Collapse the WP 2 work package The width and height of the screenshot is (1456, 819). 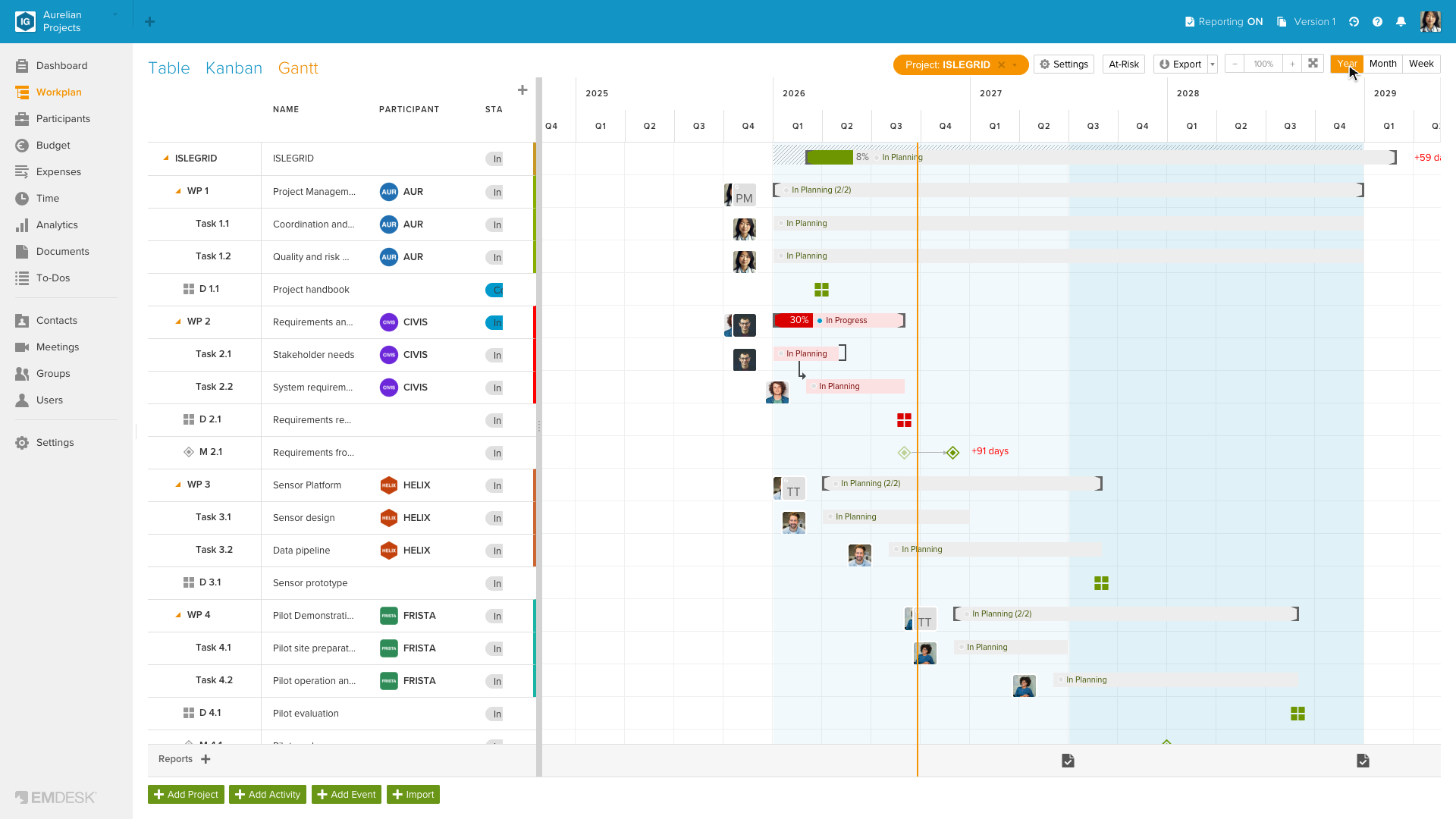(x=178, y=322)
